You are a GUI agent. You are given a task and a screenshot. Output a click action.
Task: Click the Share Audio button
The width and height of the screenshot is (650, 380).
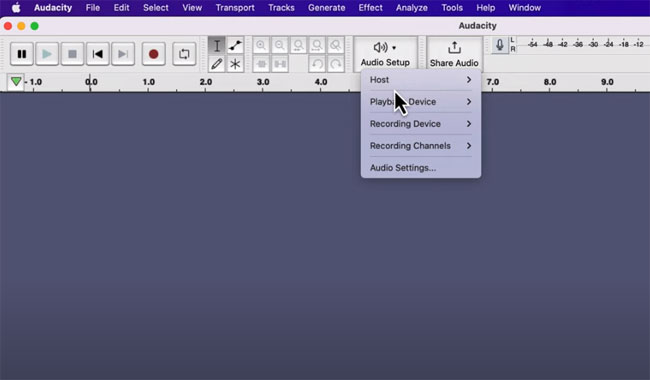click(454, 54)
